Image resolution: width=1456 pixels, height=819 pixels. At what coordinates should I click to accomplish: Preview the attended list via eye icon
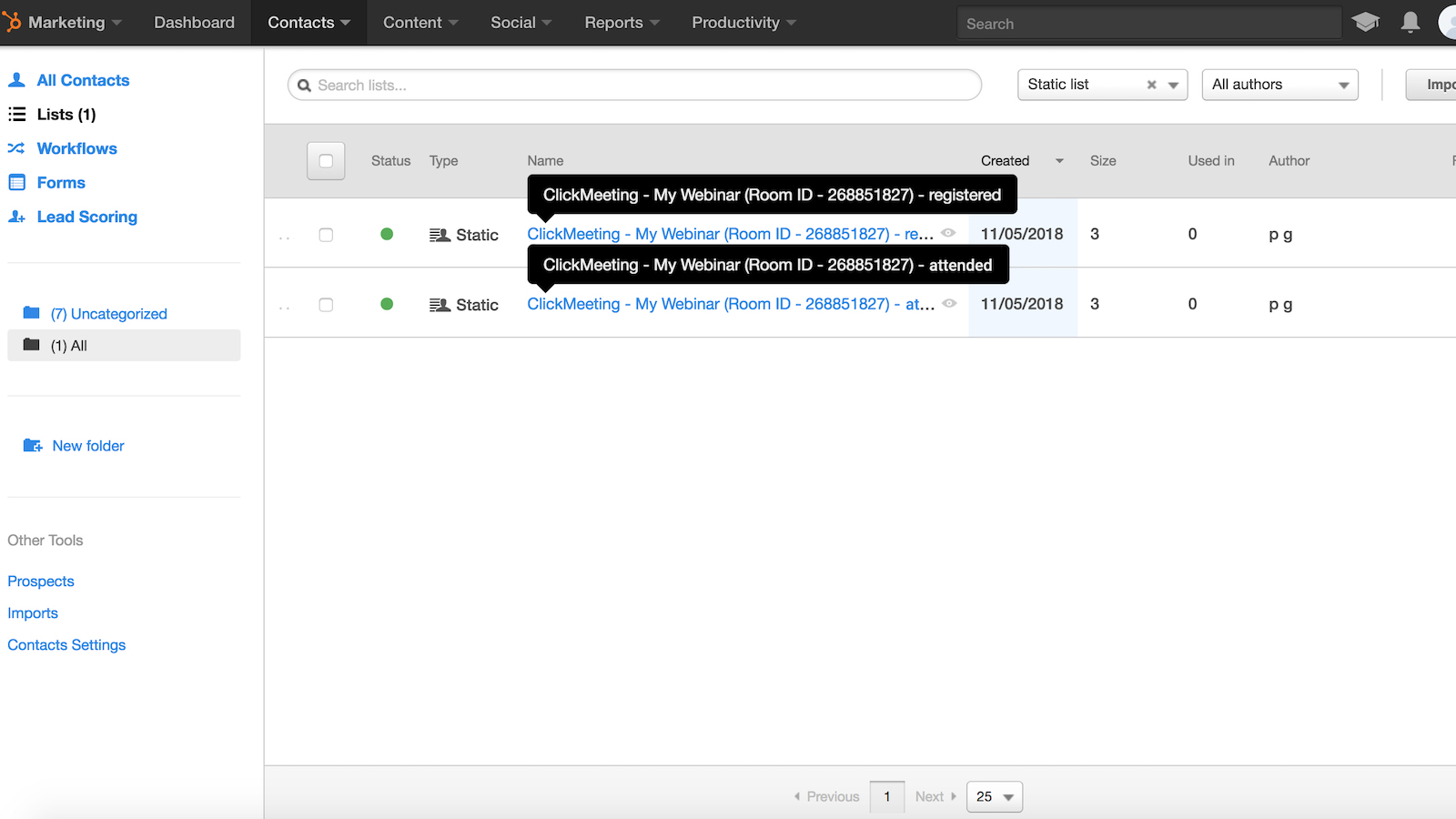click(x=949, y=303)
